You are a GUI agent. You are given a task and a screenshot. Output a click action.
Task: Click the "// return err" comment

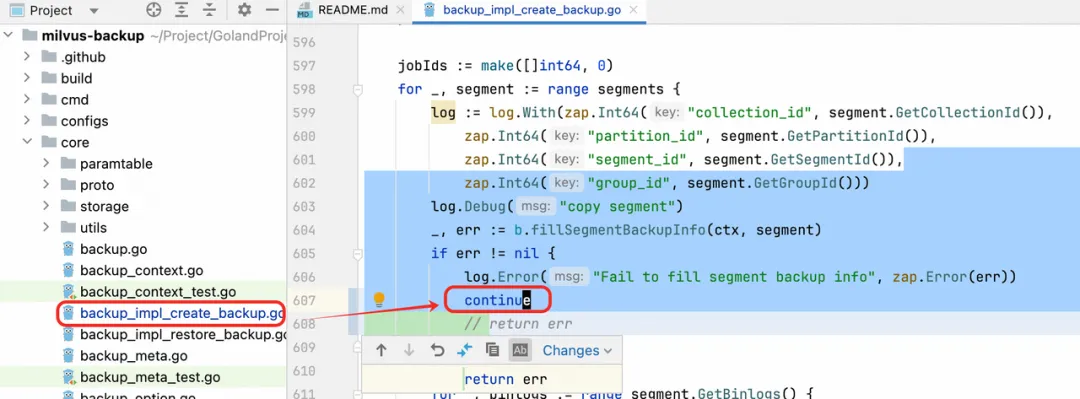tap(519, 323)
